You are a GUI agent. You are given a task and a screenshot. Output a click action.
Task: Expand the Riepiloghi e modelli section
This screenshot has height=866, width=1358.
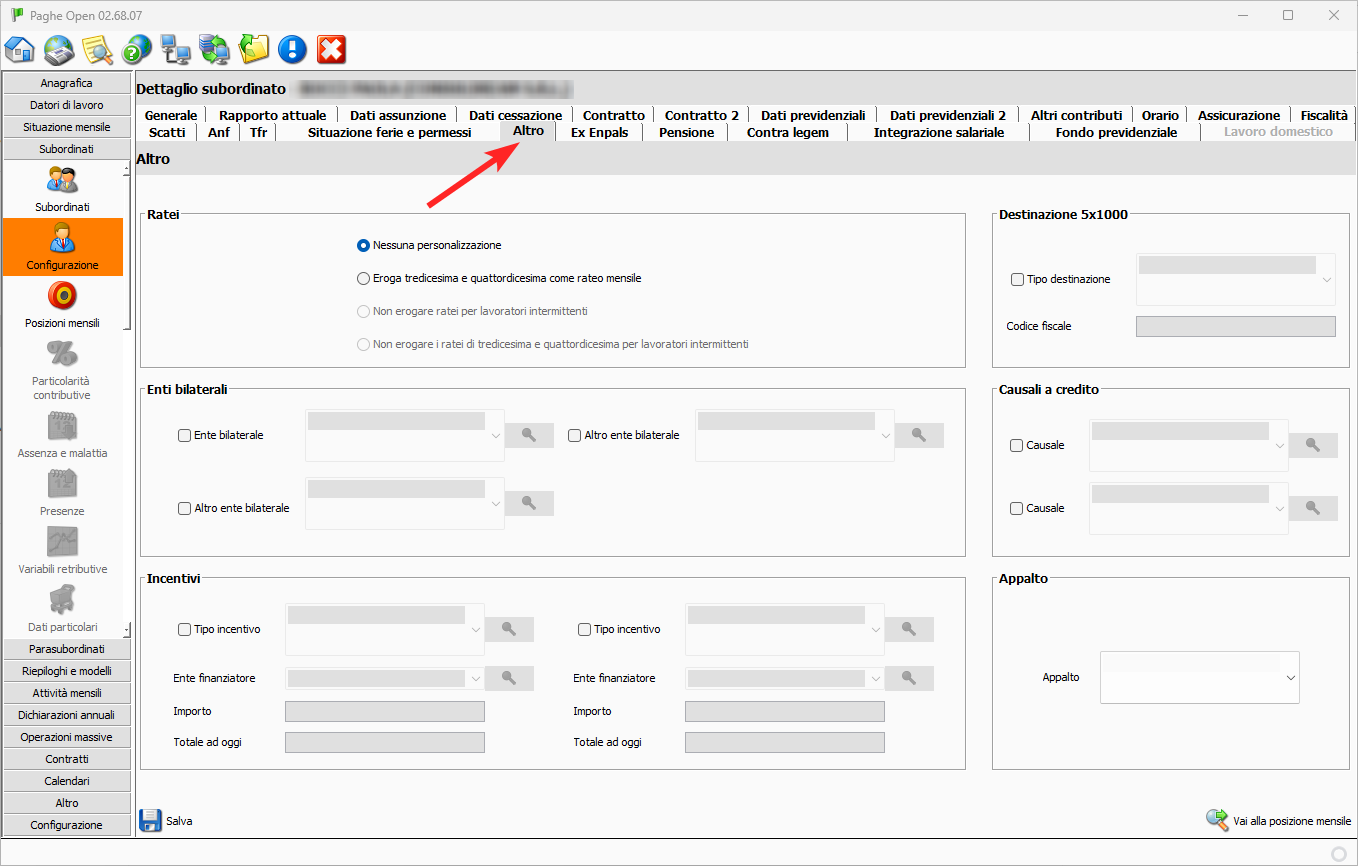[x=67, y=671]
